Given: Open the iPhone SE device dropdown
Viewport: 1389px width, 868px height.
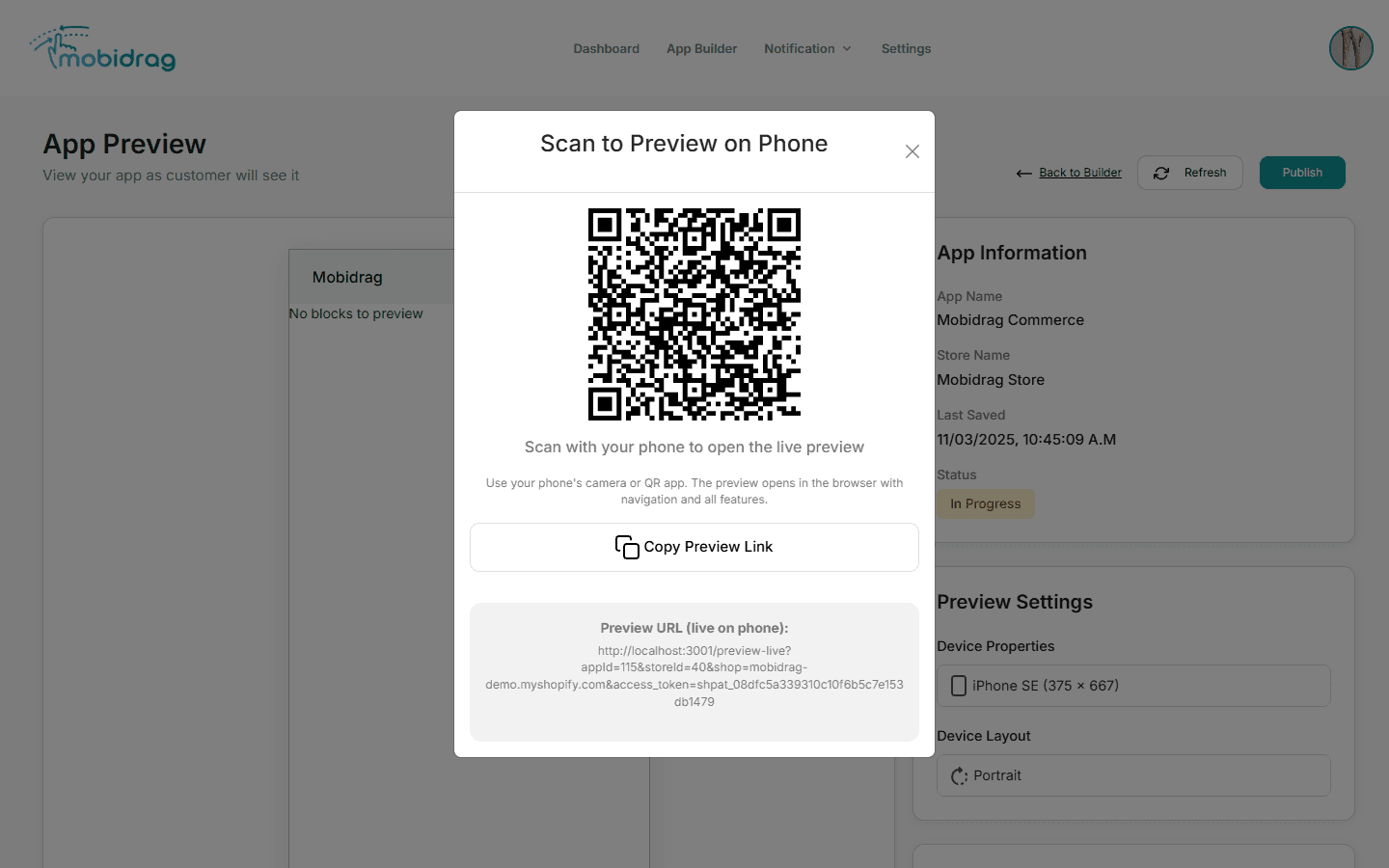Looking at the screenshot, I should pyautogui.click(x=1133, y=686).
